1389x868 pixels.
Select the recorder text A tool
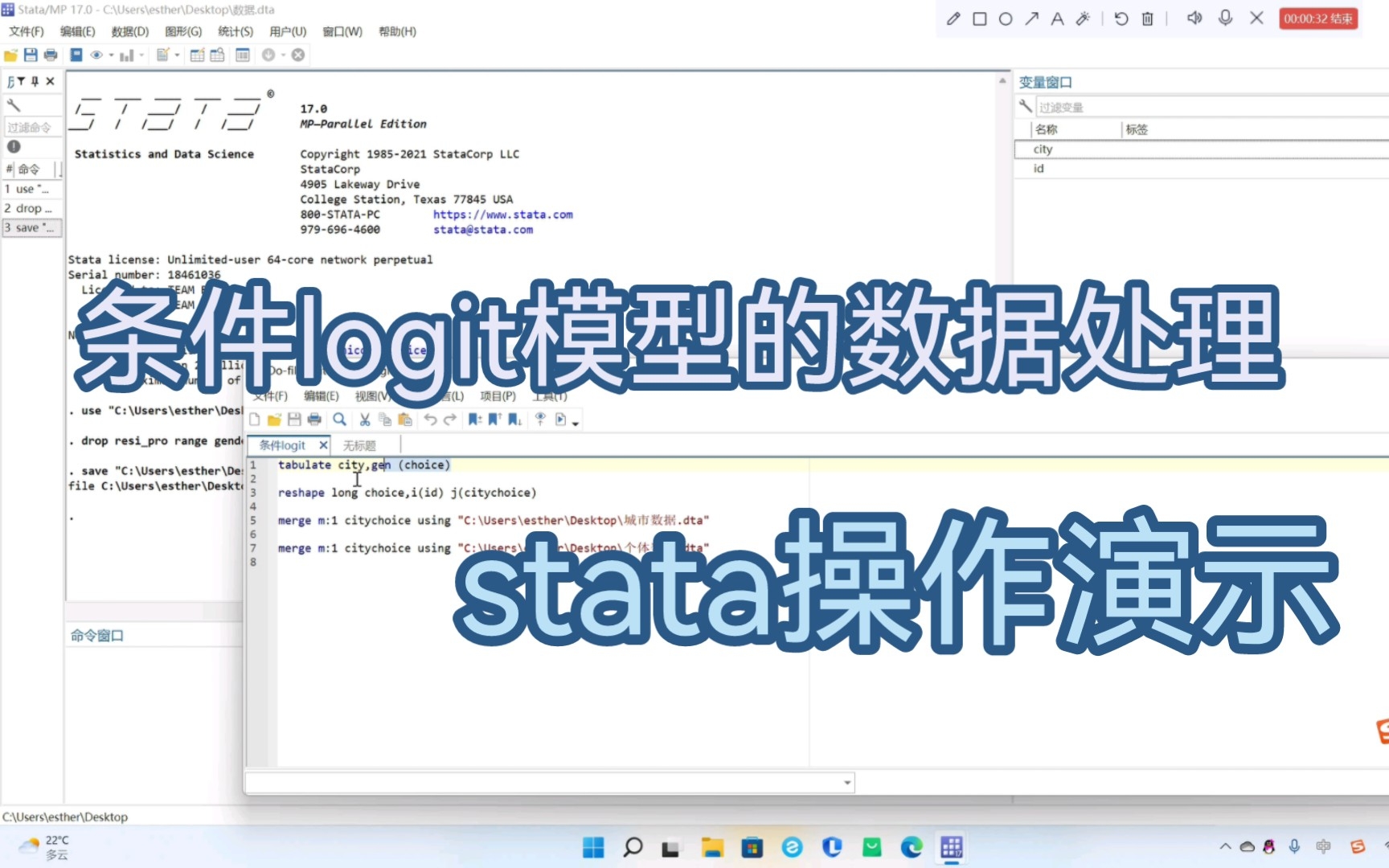(x=1057, y=18)
